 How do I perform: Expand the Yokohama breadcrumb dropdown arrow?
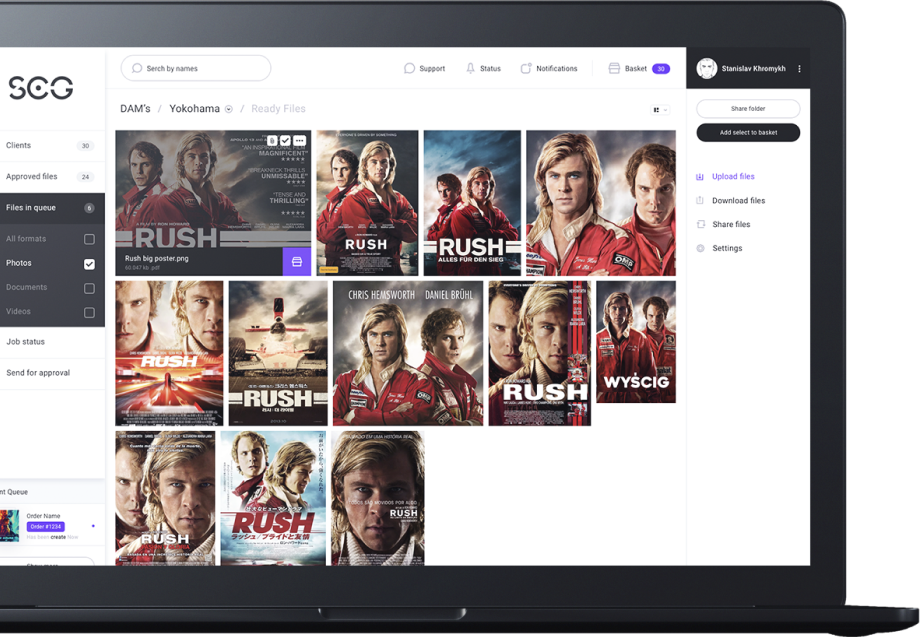pyautogui.click(x=229, y=109)
